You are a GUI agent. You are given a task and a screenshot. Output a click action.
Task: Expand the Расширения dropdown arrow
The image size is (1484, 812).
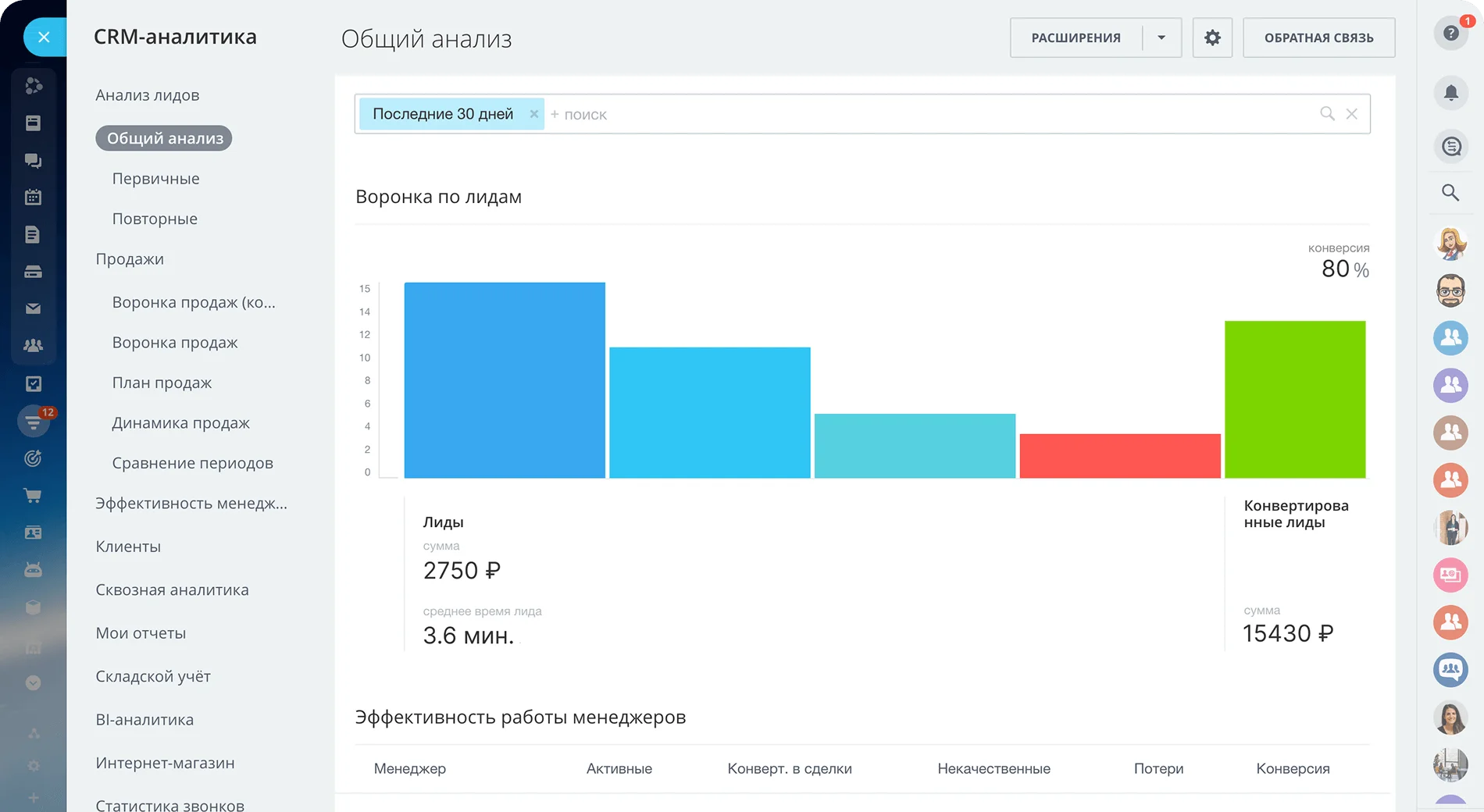[x=1161, y=37]
